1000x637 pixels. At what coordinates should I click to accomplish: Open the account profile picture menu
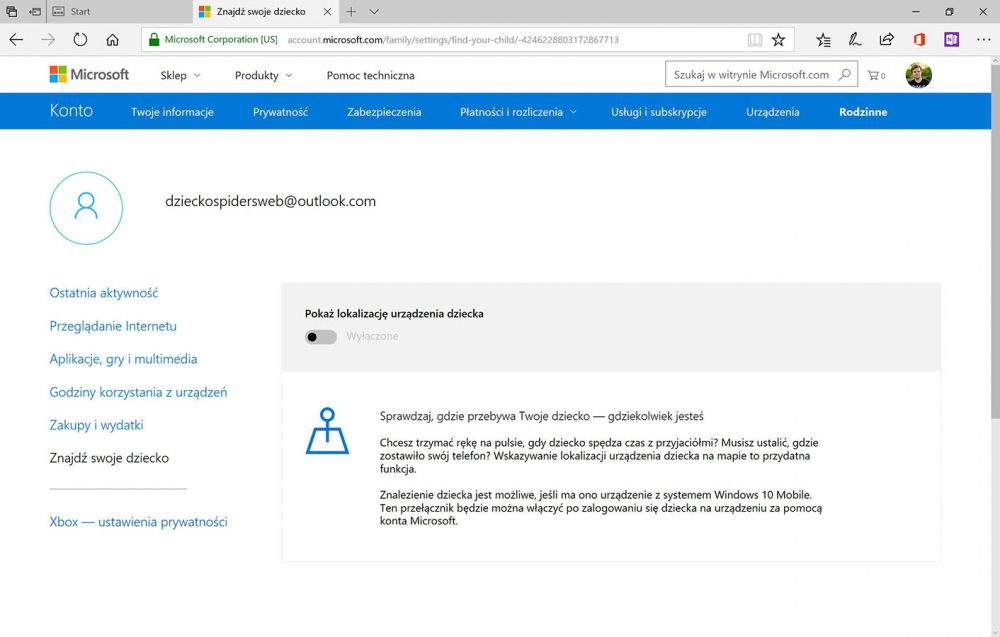(x=918, y=75)
